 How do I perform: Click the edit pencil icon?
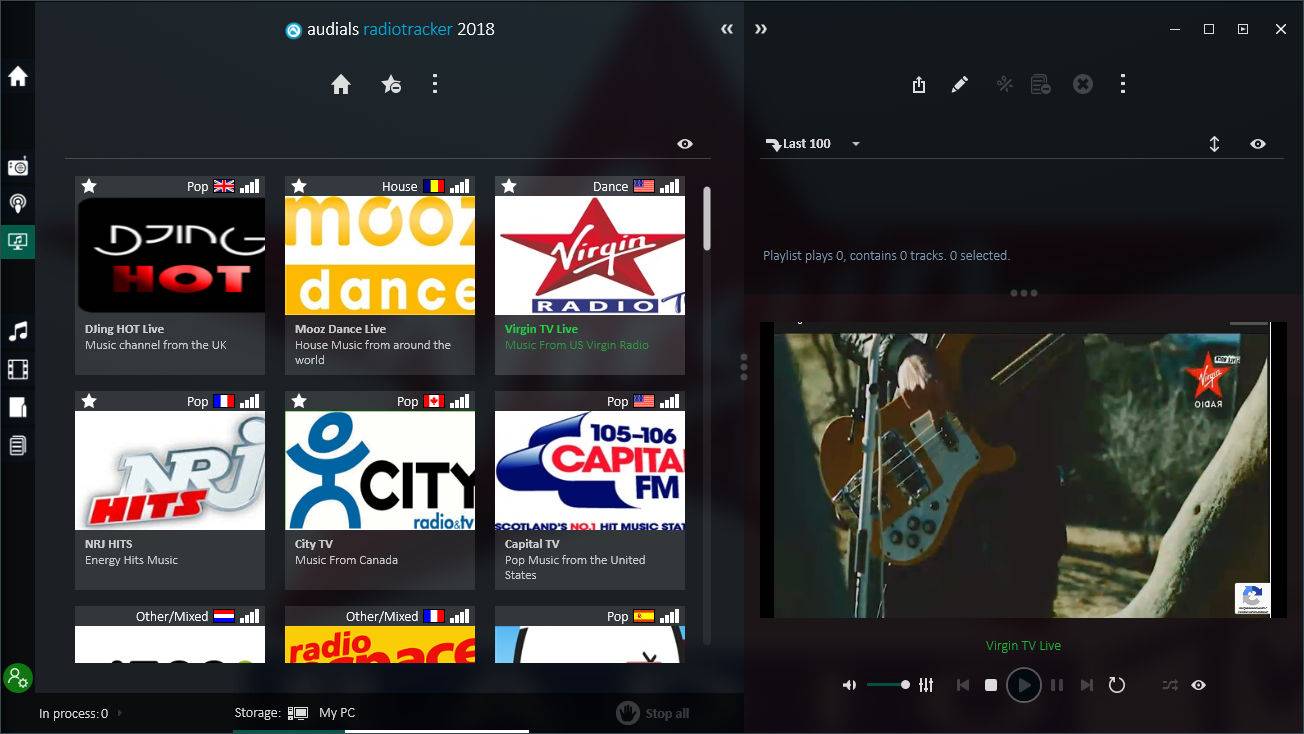pyautogui.click(x=960, y=85)
